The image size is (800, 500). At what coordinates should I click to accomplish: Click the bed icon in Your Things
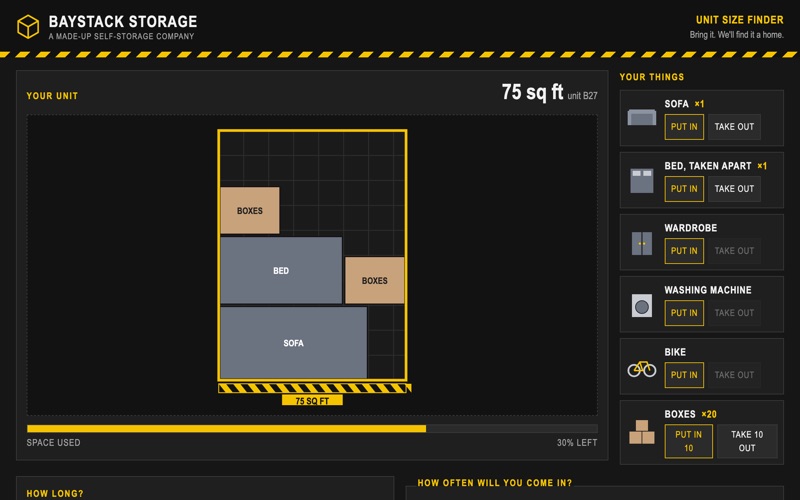tap(641, 181)
